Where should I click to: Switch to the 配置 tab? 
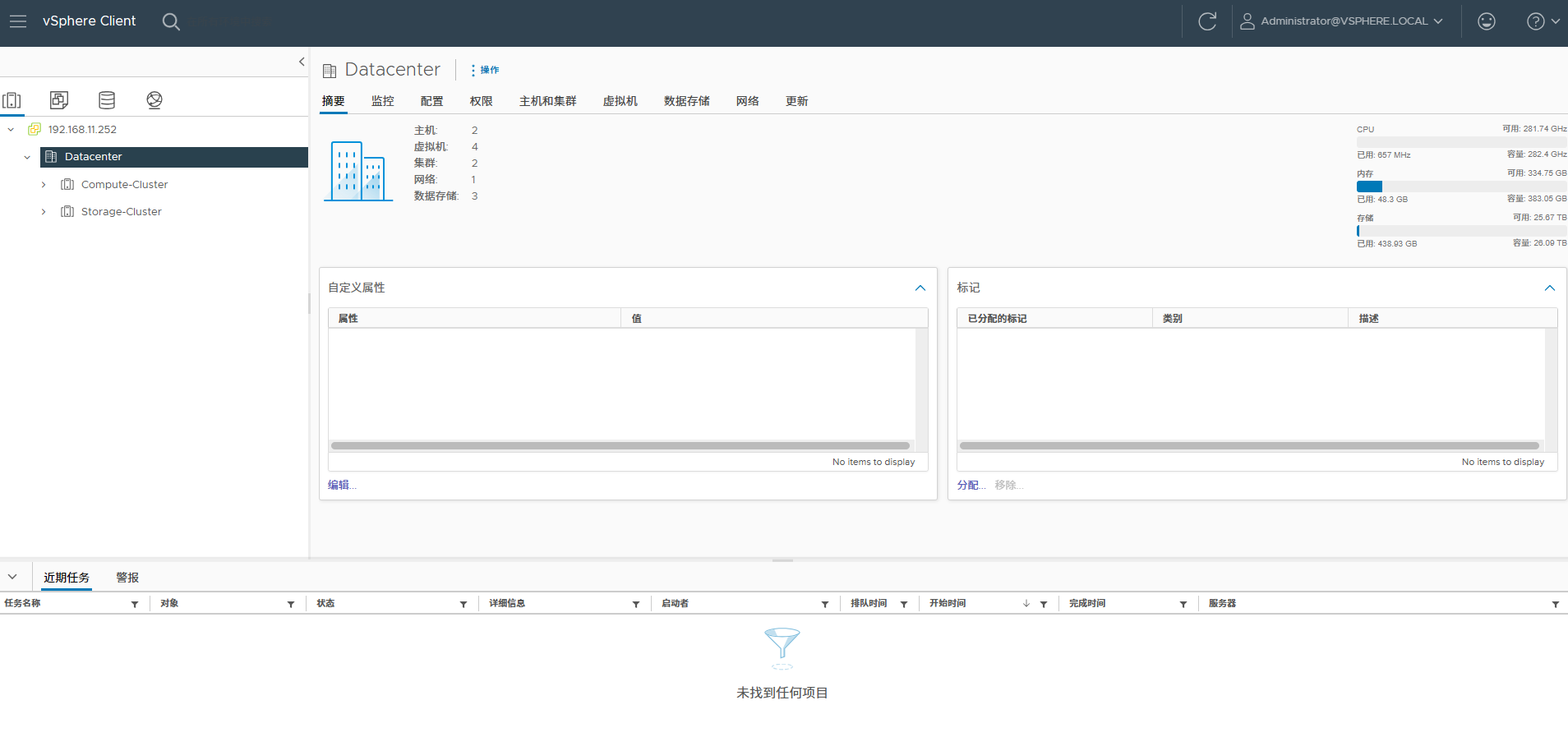point(432,101)
